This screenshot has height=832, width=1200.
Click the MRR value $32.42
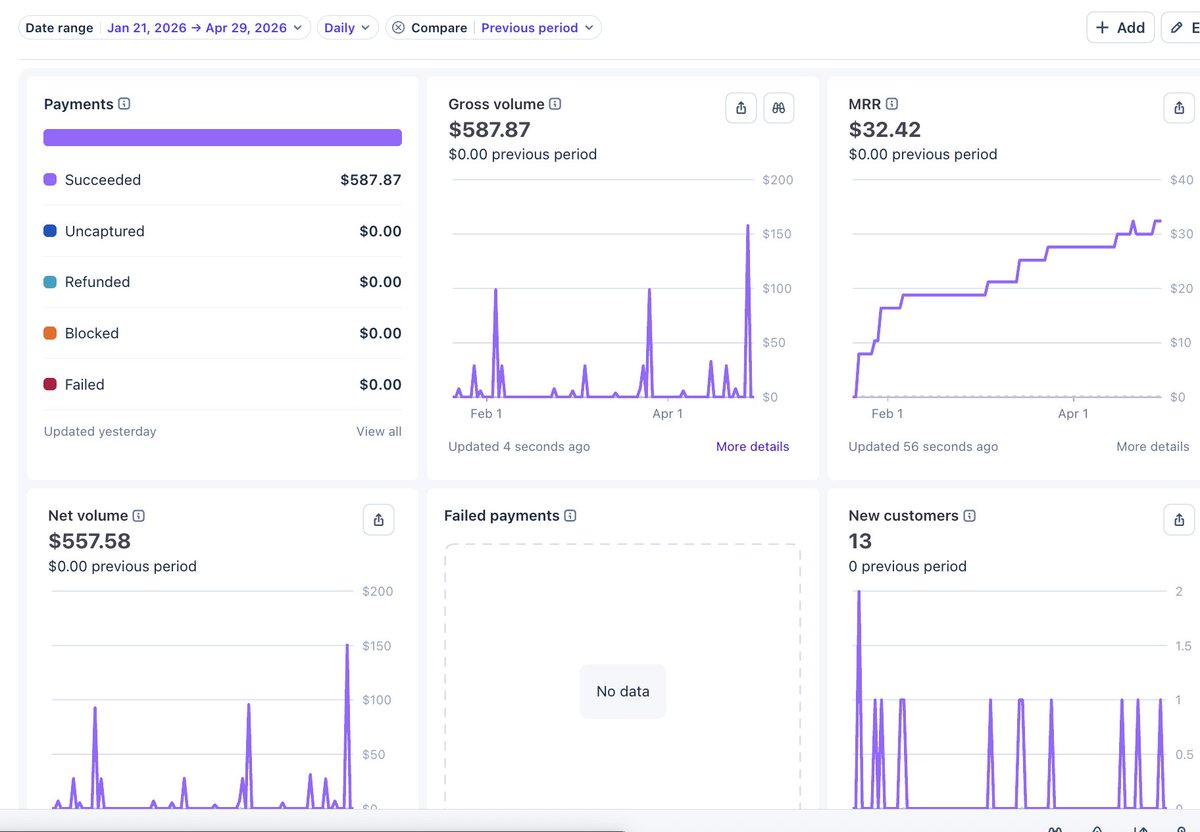885,130
